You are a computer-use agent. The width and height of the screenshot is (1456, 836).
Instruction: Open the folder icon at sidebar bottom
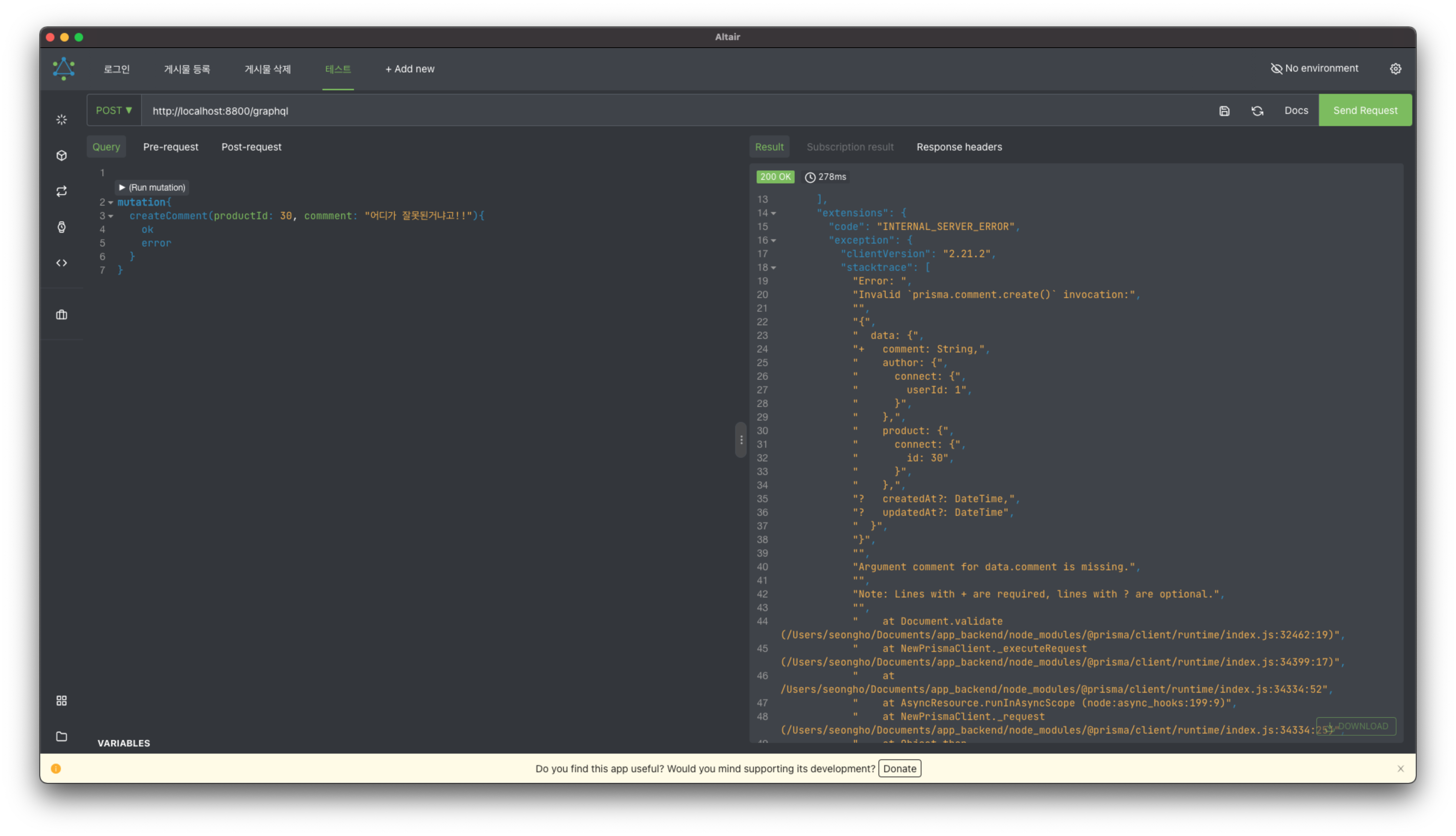point(61,736)
